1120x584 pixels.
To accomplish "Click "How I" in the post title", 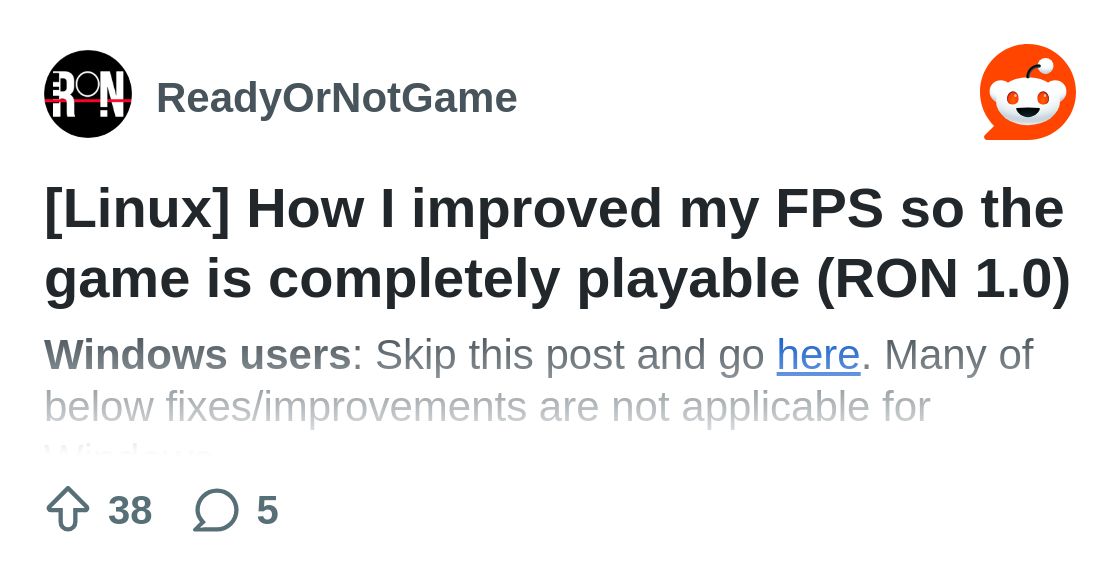I will [320, 209].
